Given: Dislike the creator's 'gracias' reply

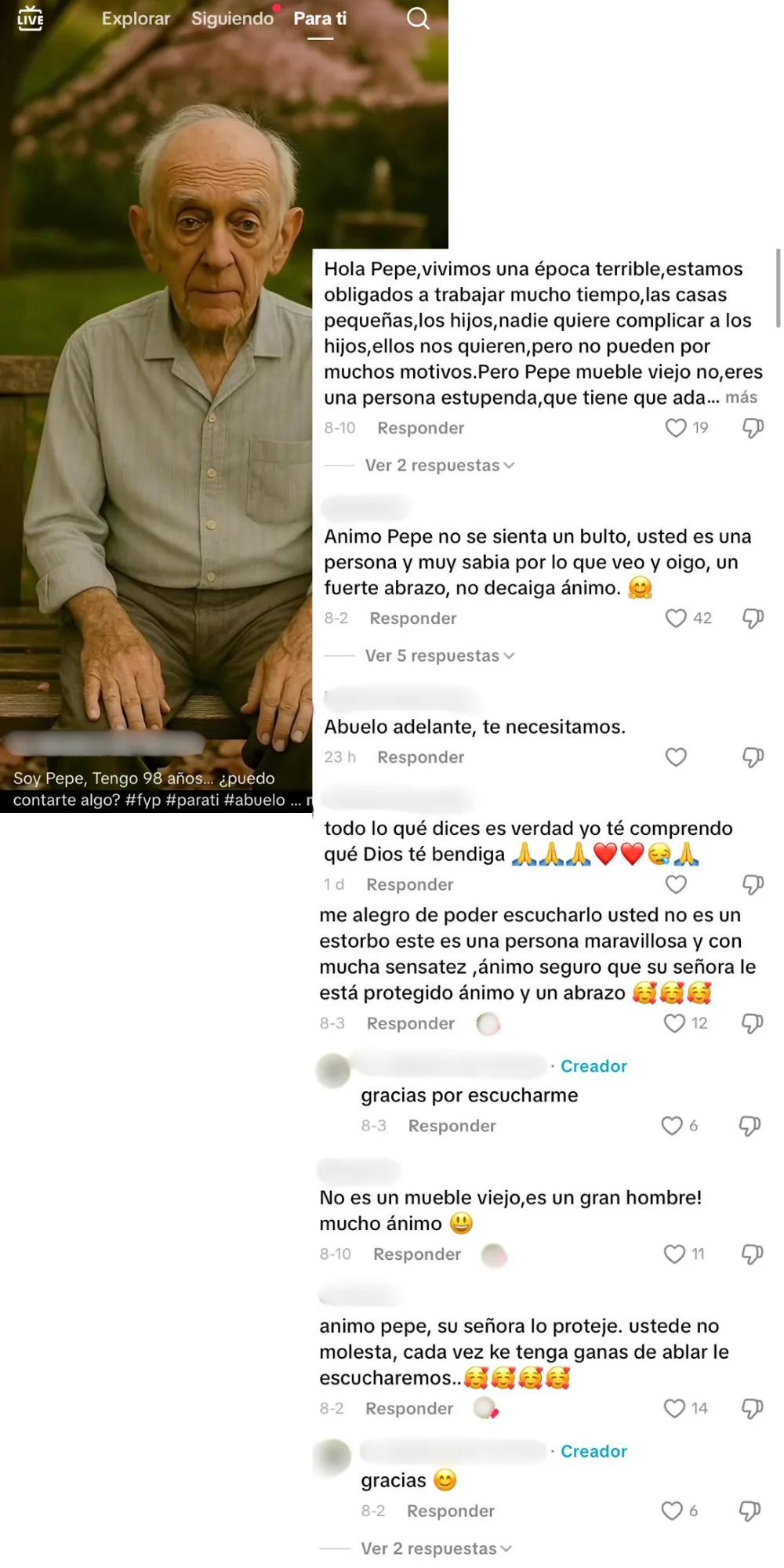Looking at the screenshot, I should pos(750,1512).
